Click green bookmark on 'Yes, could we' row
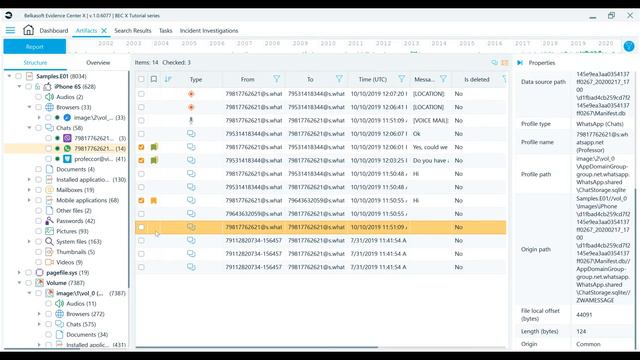 (x=154, y=147)
